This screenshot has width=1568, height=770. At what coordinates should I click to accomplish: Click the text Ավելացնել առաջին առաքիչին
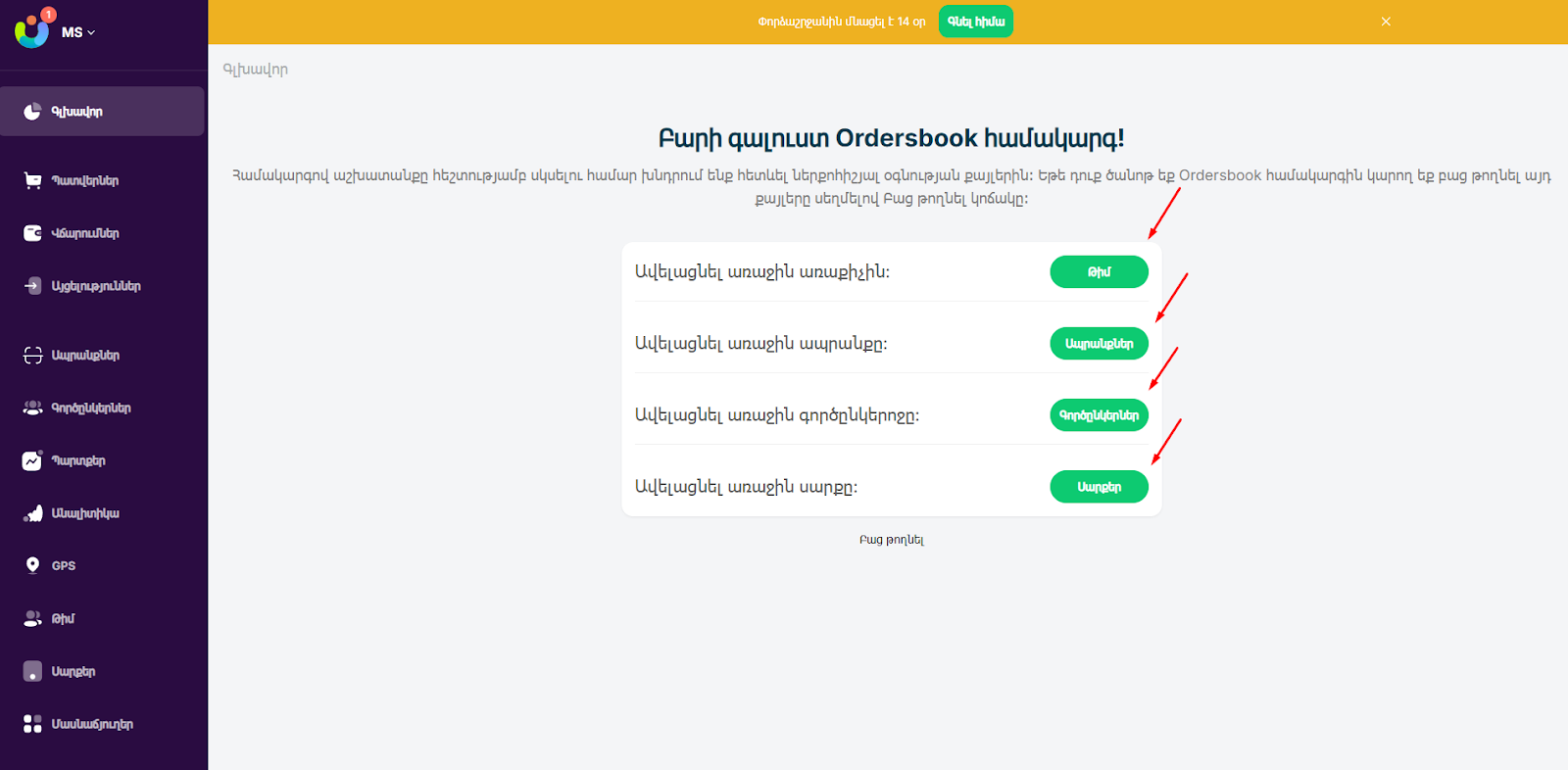(761, 272)
